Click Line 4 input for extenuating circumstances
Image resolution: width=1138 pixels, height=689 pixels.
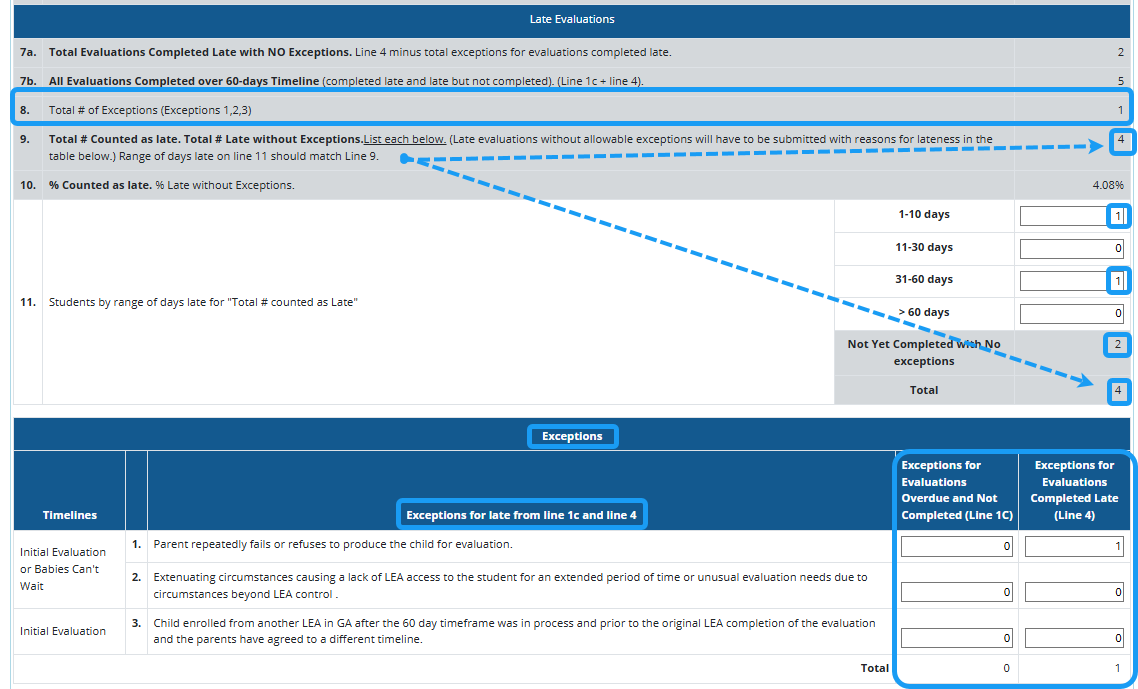tap(1074, 592)
